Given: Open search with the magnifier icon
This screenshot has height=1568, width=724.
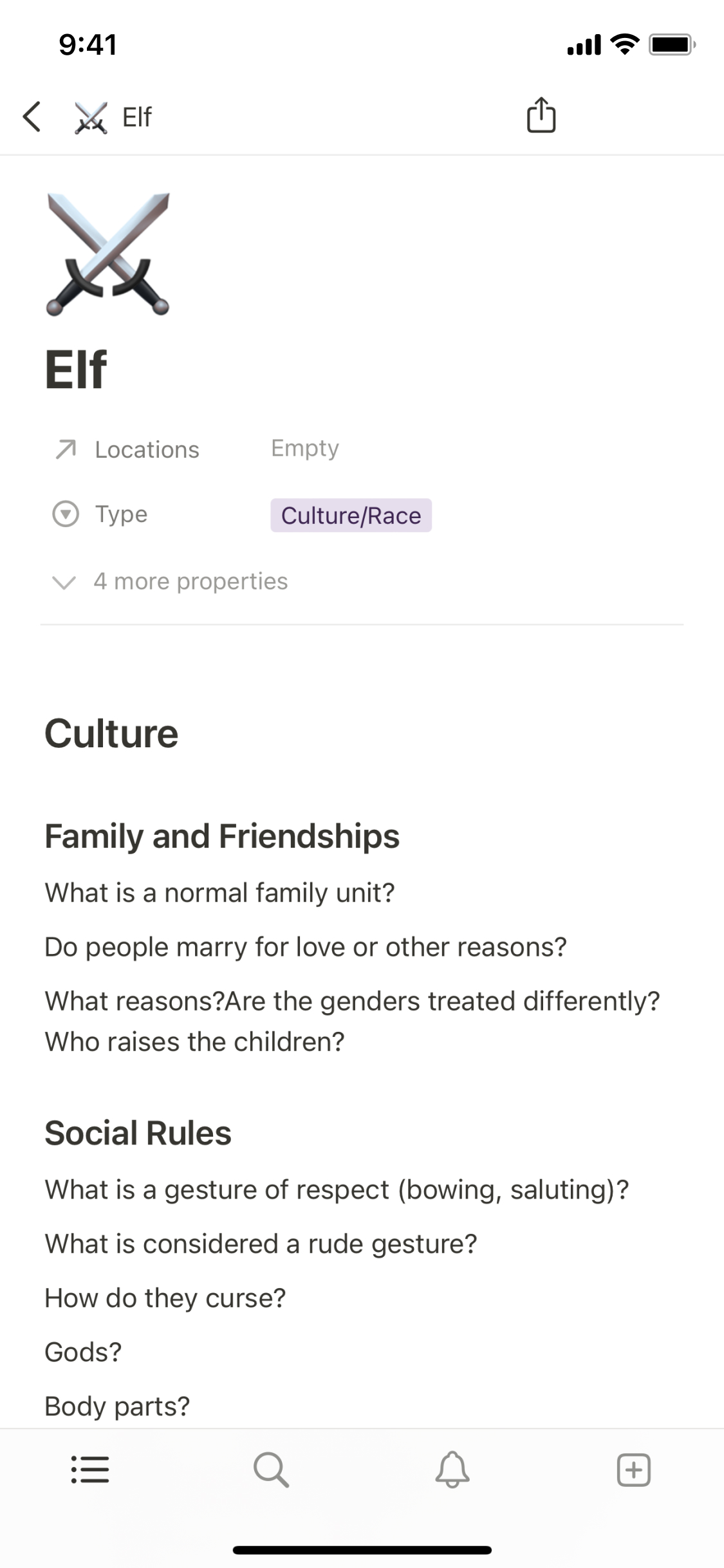Looking at the screenshot, I should (x=271, y=1470).
